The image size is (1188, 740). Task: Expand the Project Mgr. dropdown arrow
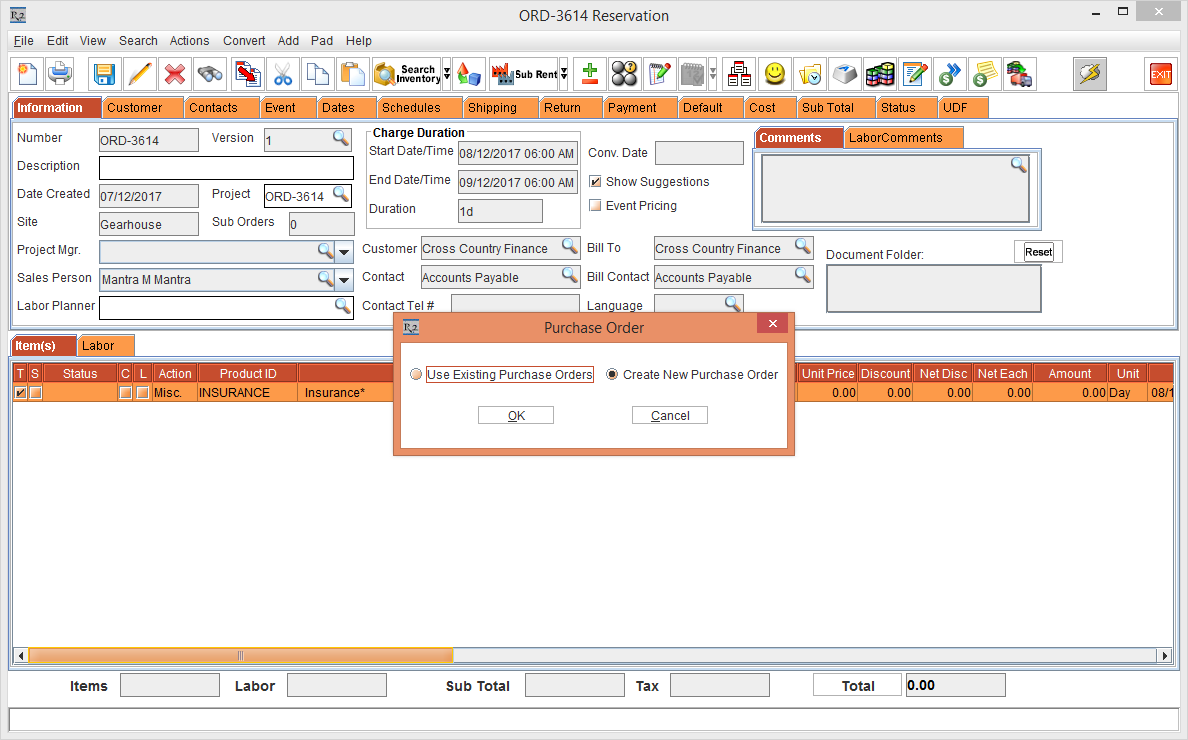(x=344, y=251)
